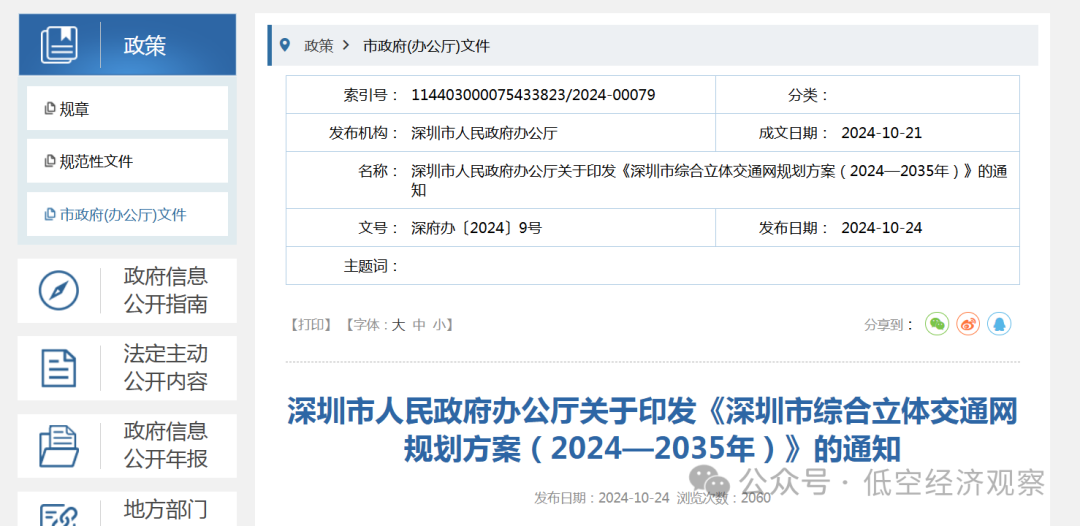The width and height of the screenshot is (1080, 526).
Task: Share to QQ via blue penguin icon
Action: (x=999, y=324)
